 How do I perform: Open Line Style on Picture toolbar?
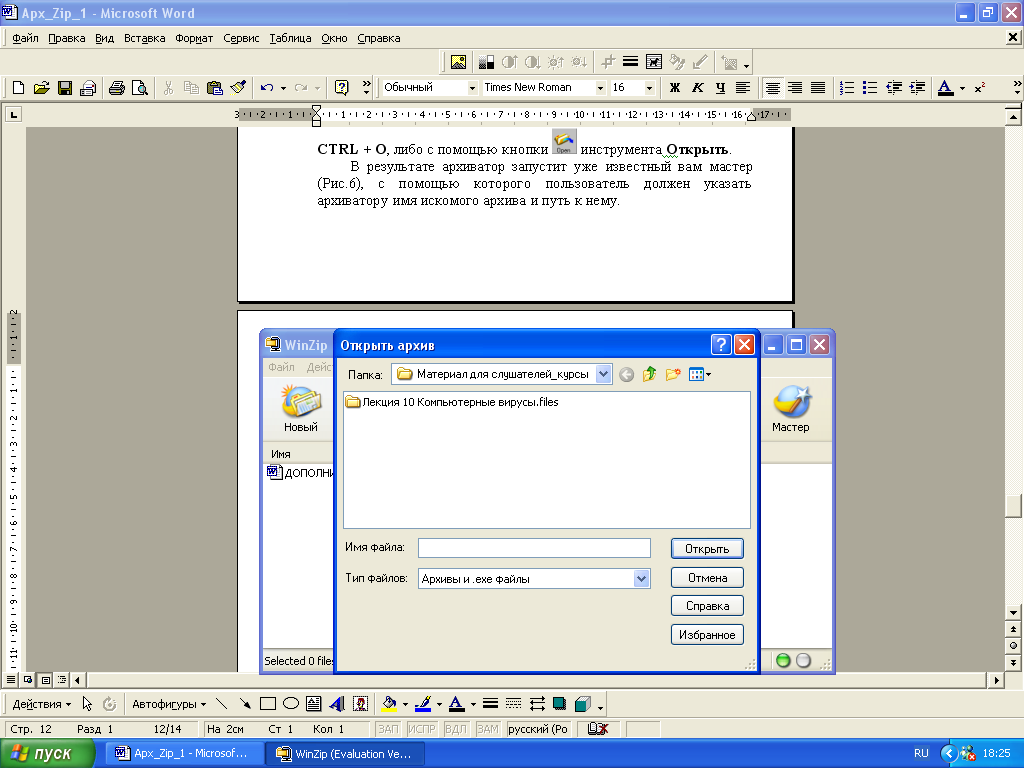point(630,62)
